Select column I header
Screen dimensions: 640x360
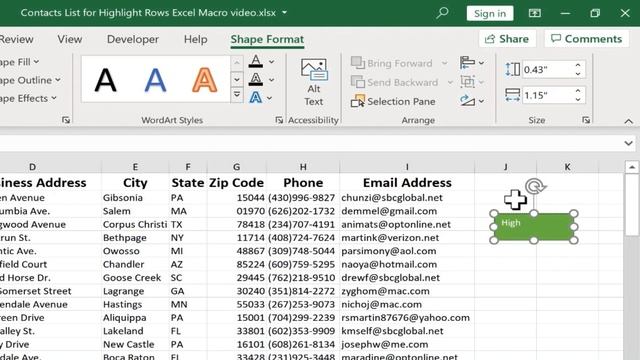(x=407, y=167)
